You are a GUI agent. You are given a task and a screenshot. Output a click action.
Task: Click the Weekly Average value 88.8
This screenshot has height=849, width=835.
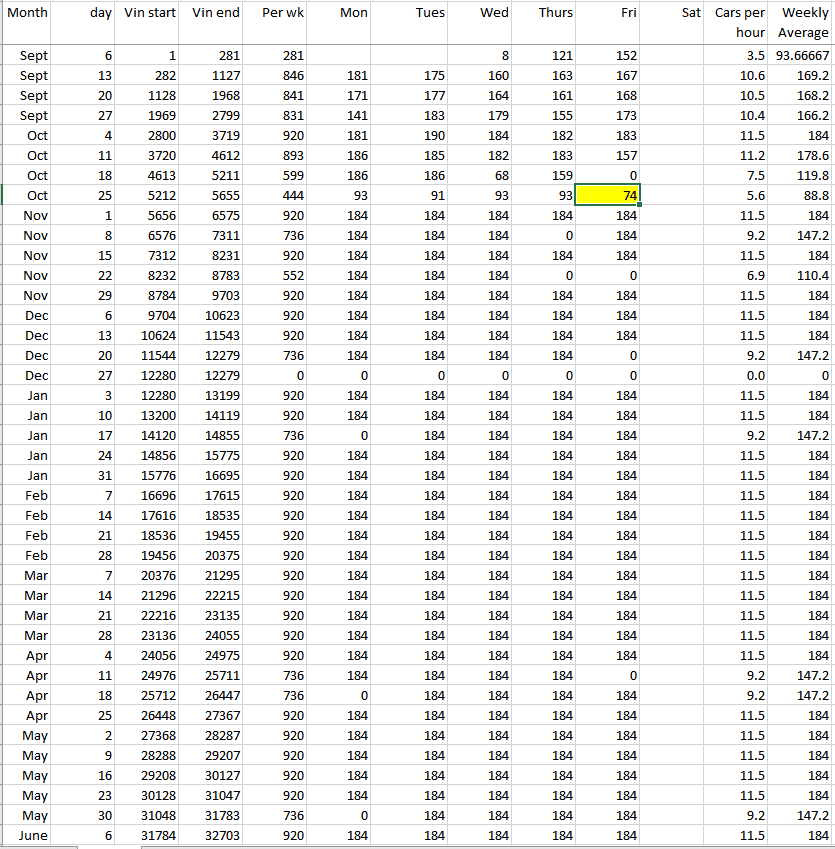click(x=803, y=195)
